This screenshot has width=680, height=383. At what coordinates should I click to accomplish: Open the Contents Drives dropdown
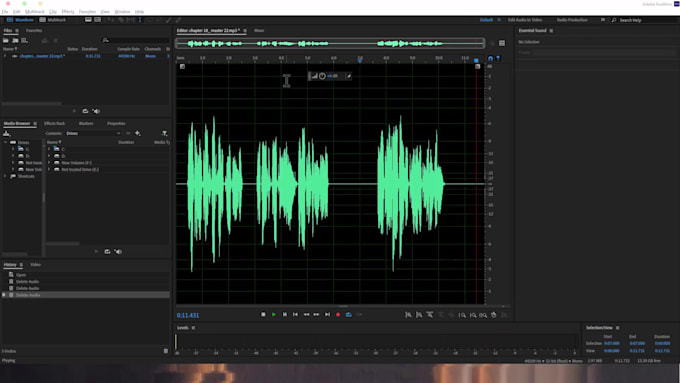(93, 133)
